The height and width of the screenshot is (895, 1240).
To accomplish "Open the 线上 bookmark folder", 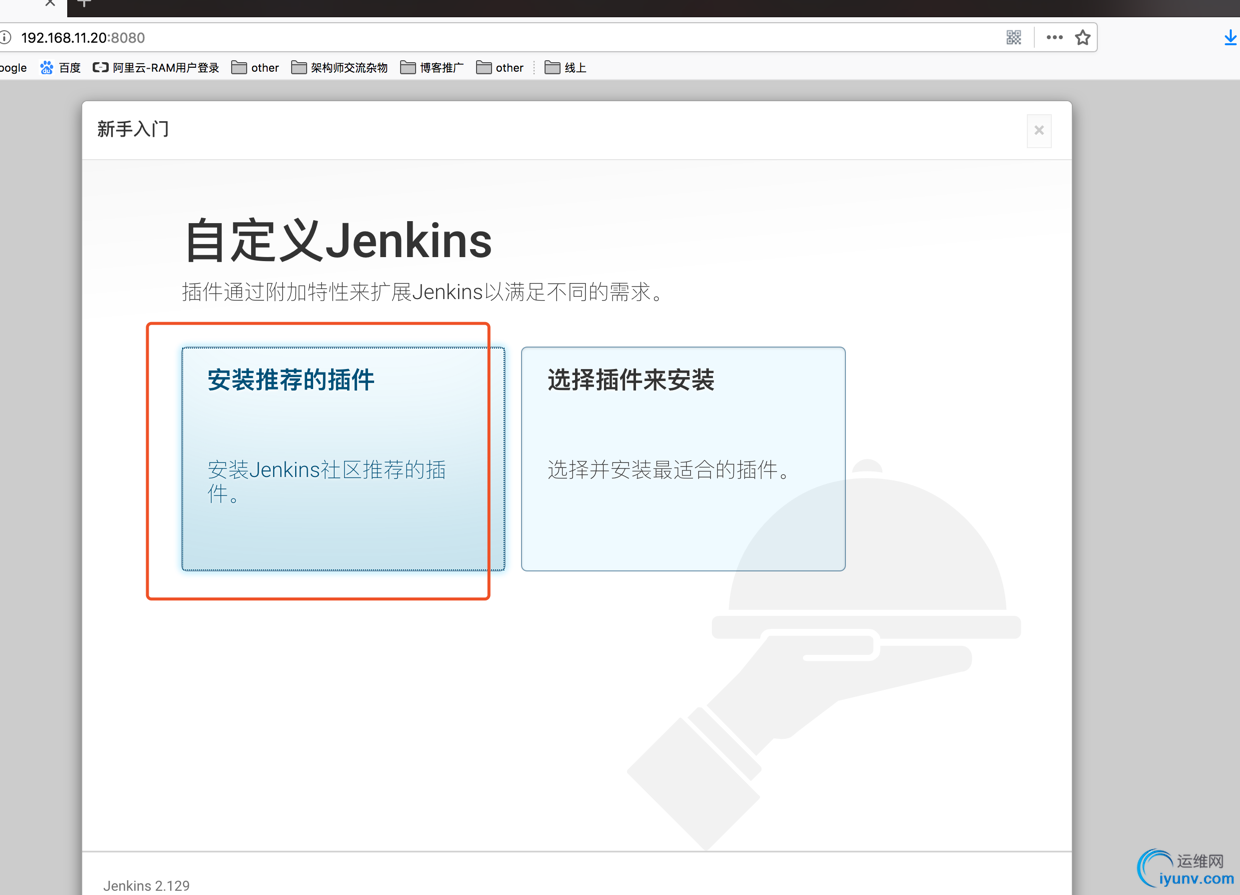I will pyautogui.click(x=566, y=68).
